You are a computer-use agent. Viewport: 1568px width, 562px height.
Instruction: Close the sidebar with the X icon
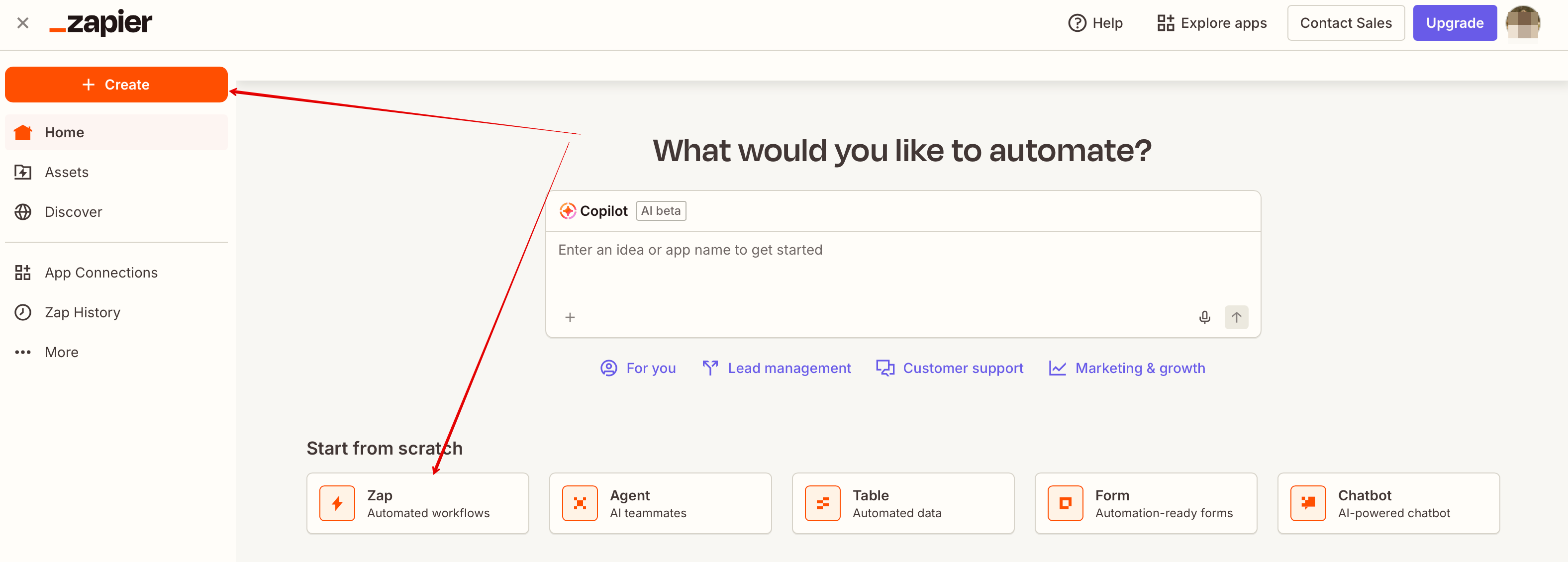tap(22, 23)
